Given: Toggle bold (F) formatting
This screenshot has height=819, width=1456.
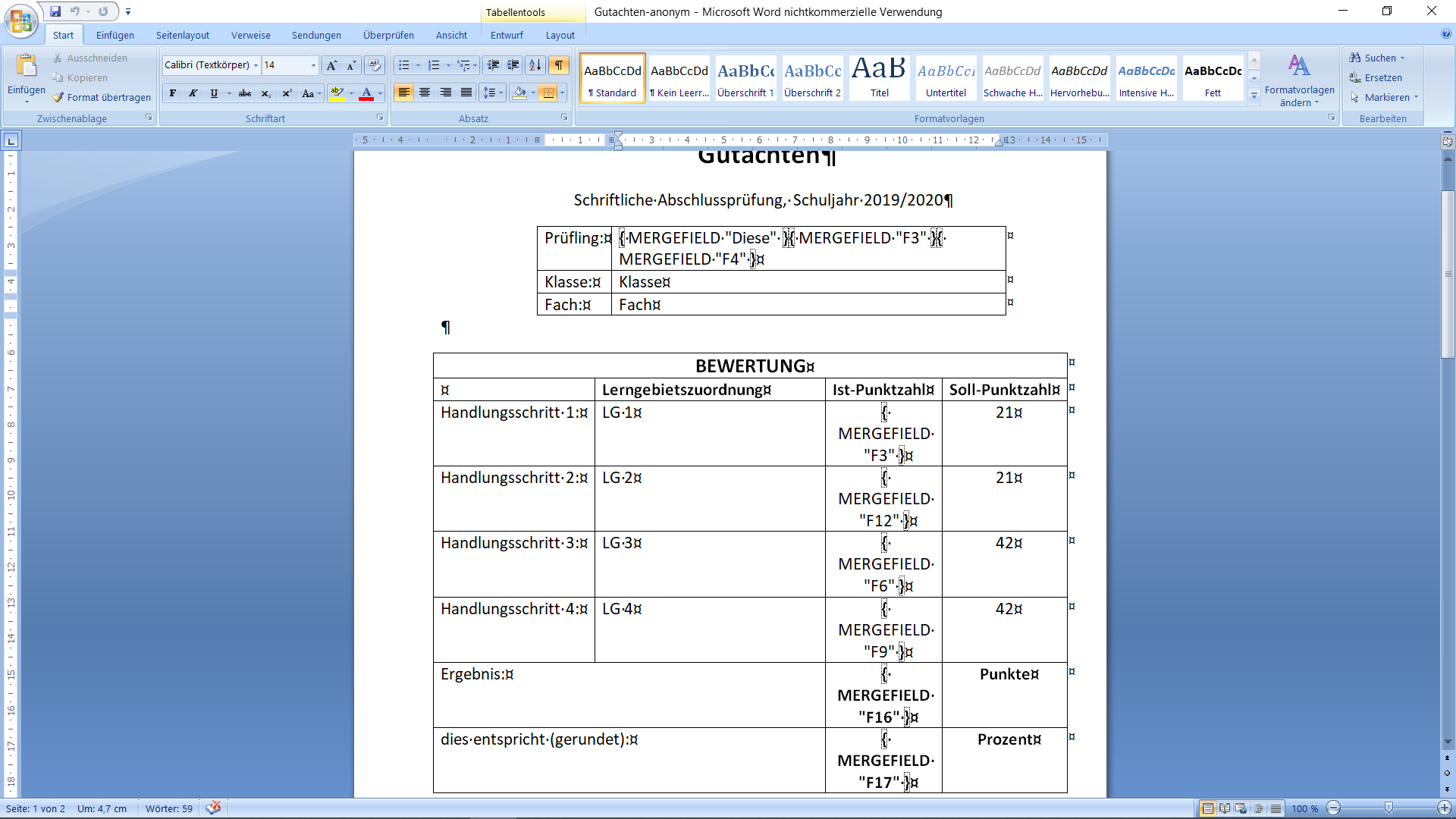Looking at the screenshot, I should coord(173,93).
